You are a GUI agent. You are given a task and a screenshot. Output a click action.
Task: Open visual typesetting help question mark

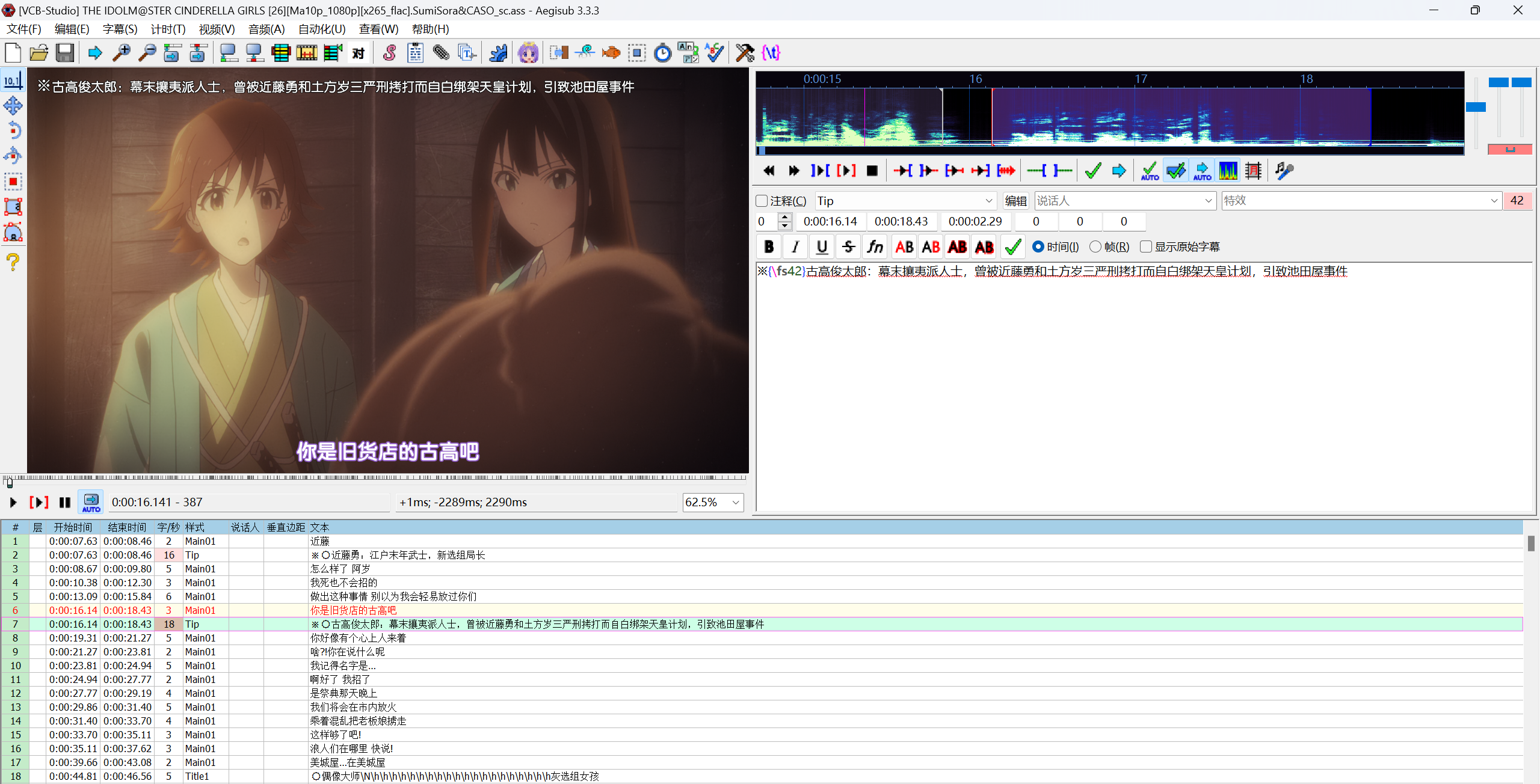[x=13, y=262]
